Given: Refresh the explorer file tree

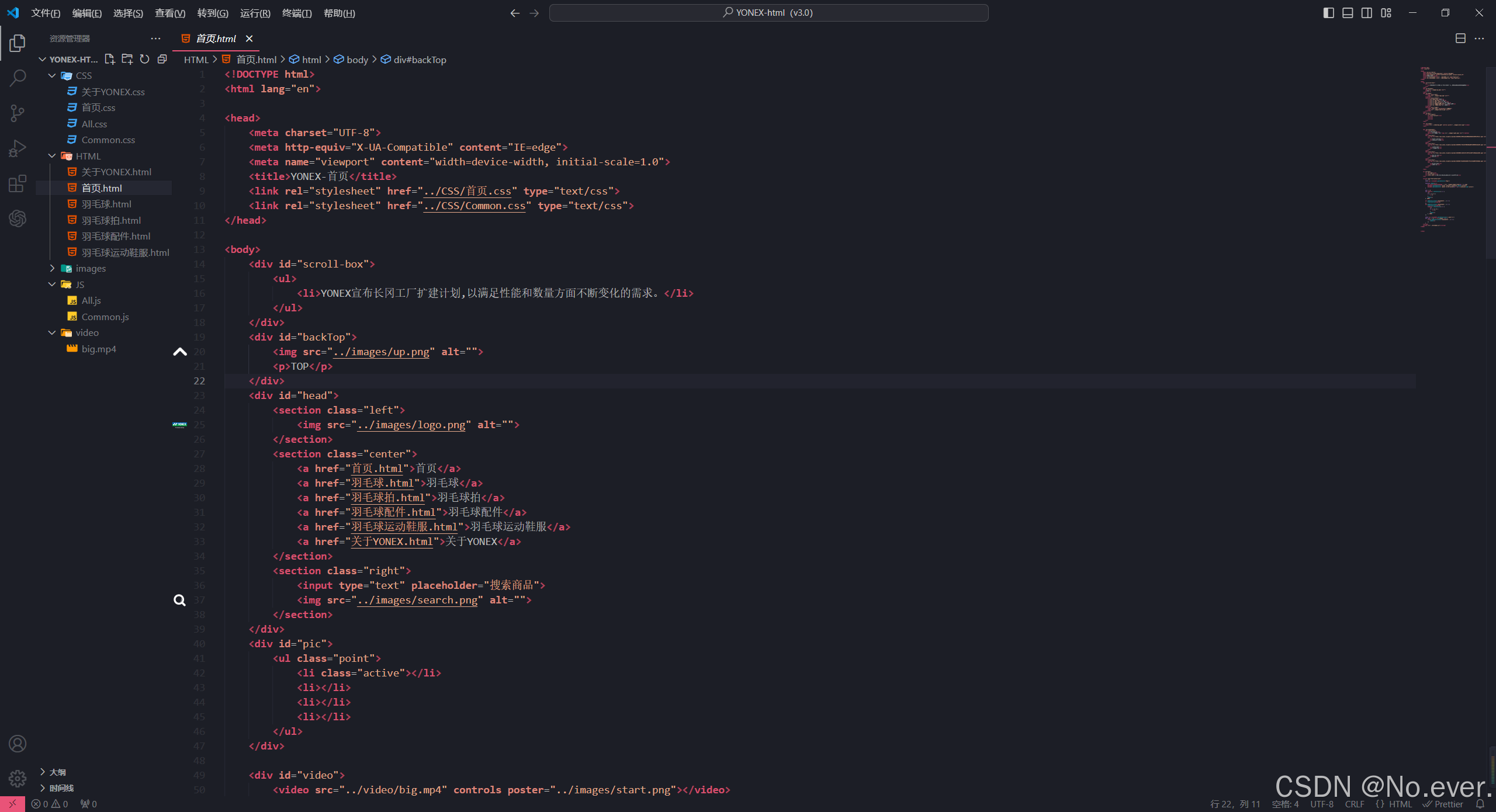Looking at the screenshot, I should (144, 59).
